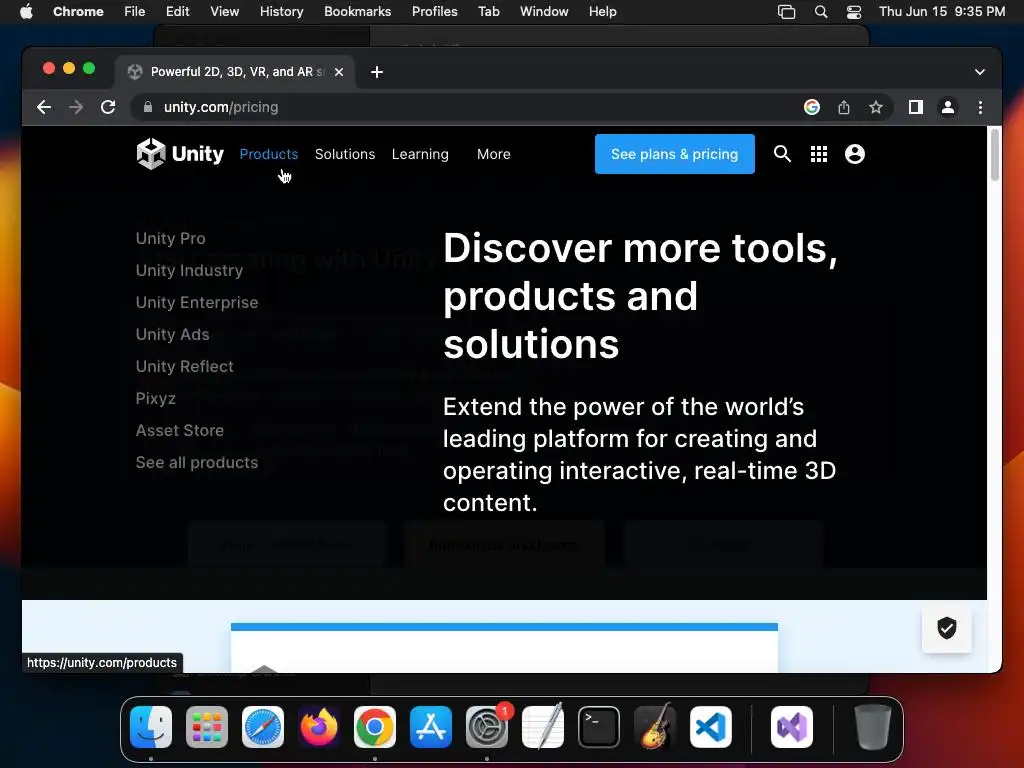
Task: Click the Google icon in the address bar
Action: 812,107
